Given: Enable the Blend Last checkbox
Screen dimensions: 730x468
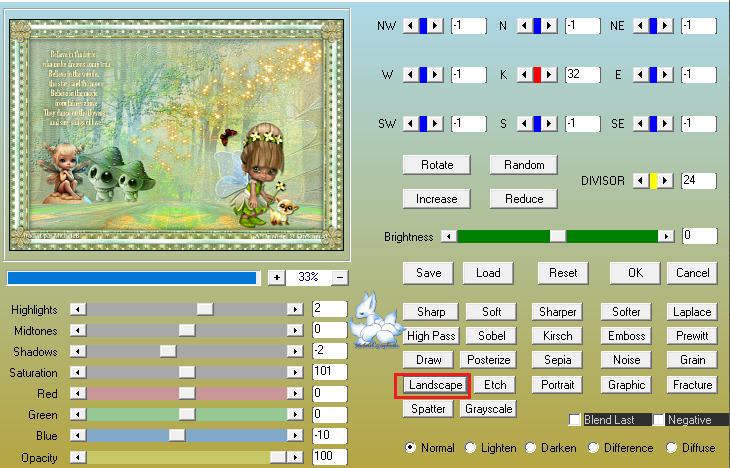Looking at the screenshot, I should point(575,420).
